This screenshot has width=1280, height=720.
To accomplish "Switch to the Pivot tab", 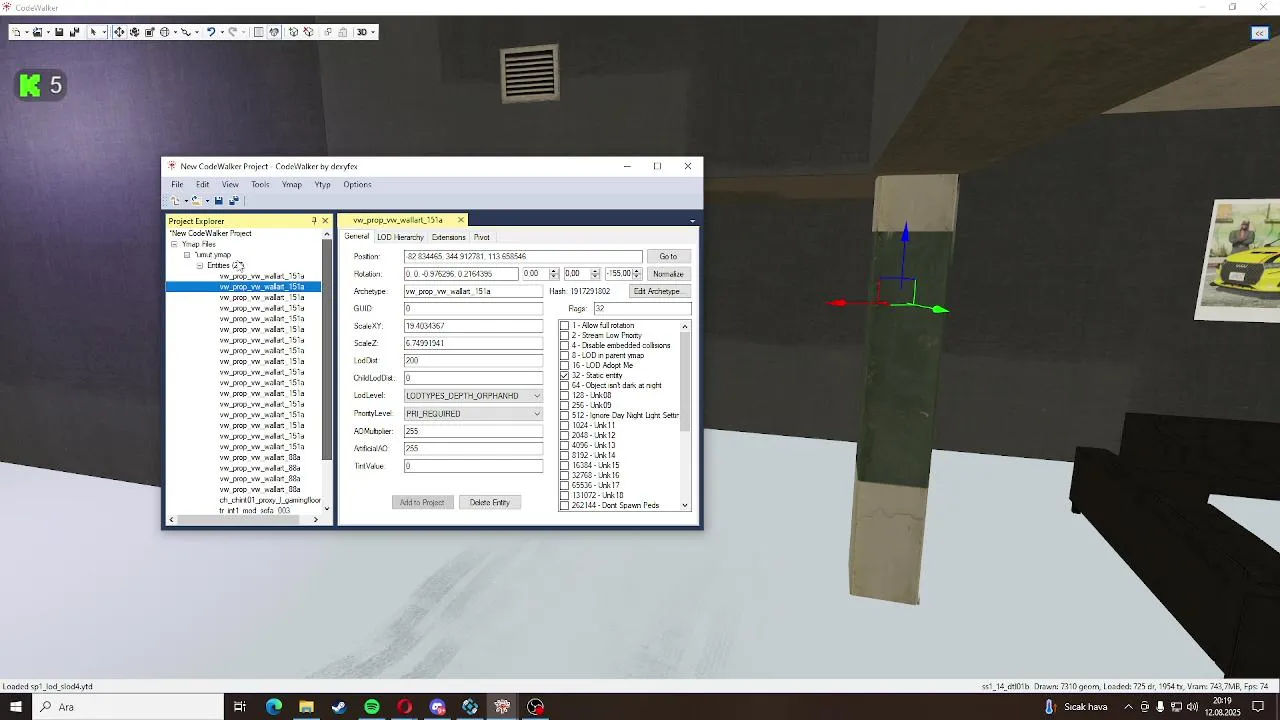I will coord(482,238).
